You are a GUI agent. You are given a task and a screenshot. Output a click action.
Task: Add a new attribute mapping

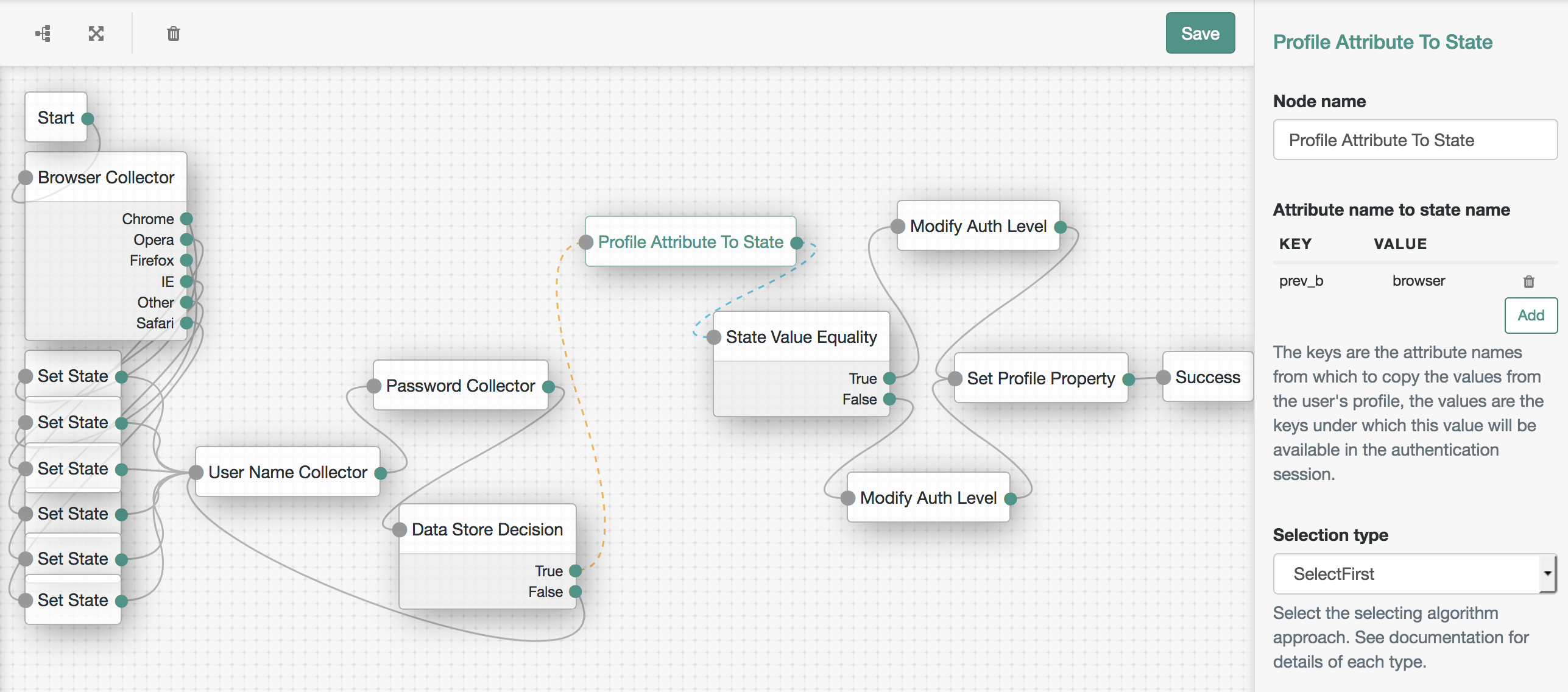coord(1530,315)
